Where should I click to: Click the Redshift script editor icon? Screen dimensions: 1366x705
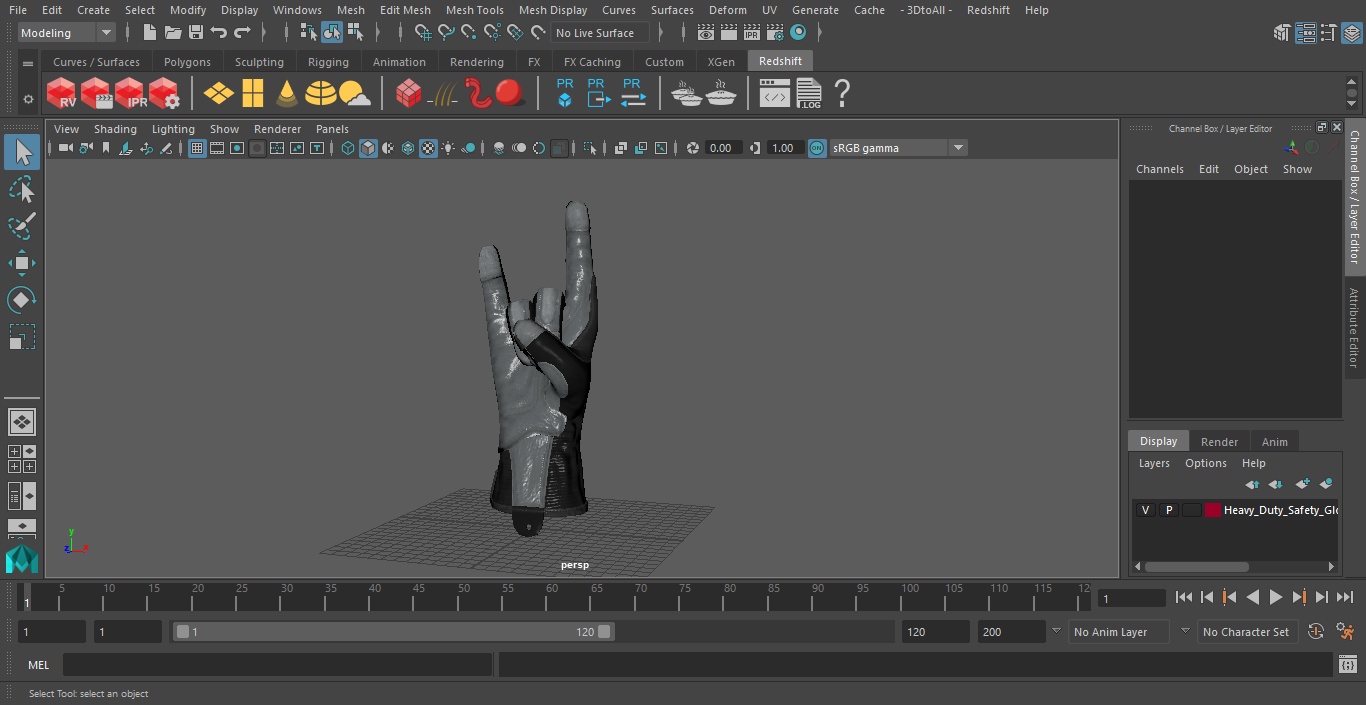774,94
